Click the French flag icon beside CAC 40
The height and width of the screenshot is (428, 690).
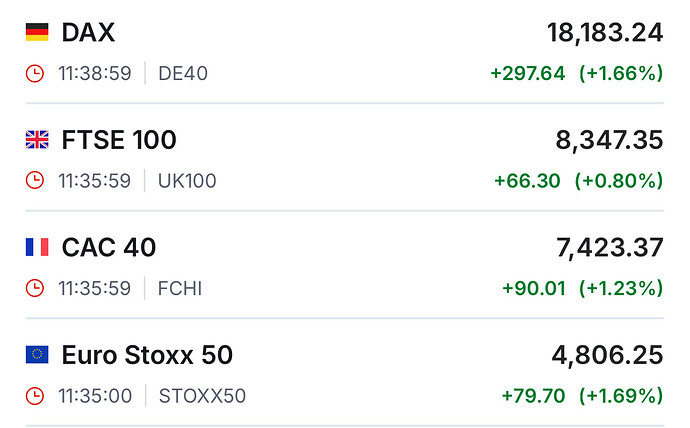click(x=37, y=247)
